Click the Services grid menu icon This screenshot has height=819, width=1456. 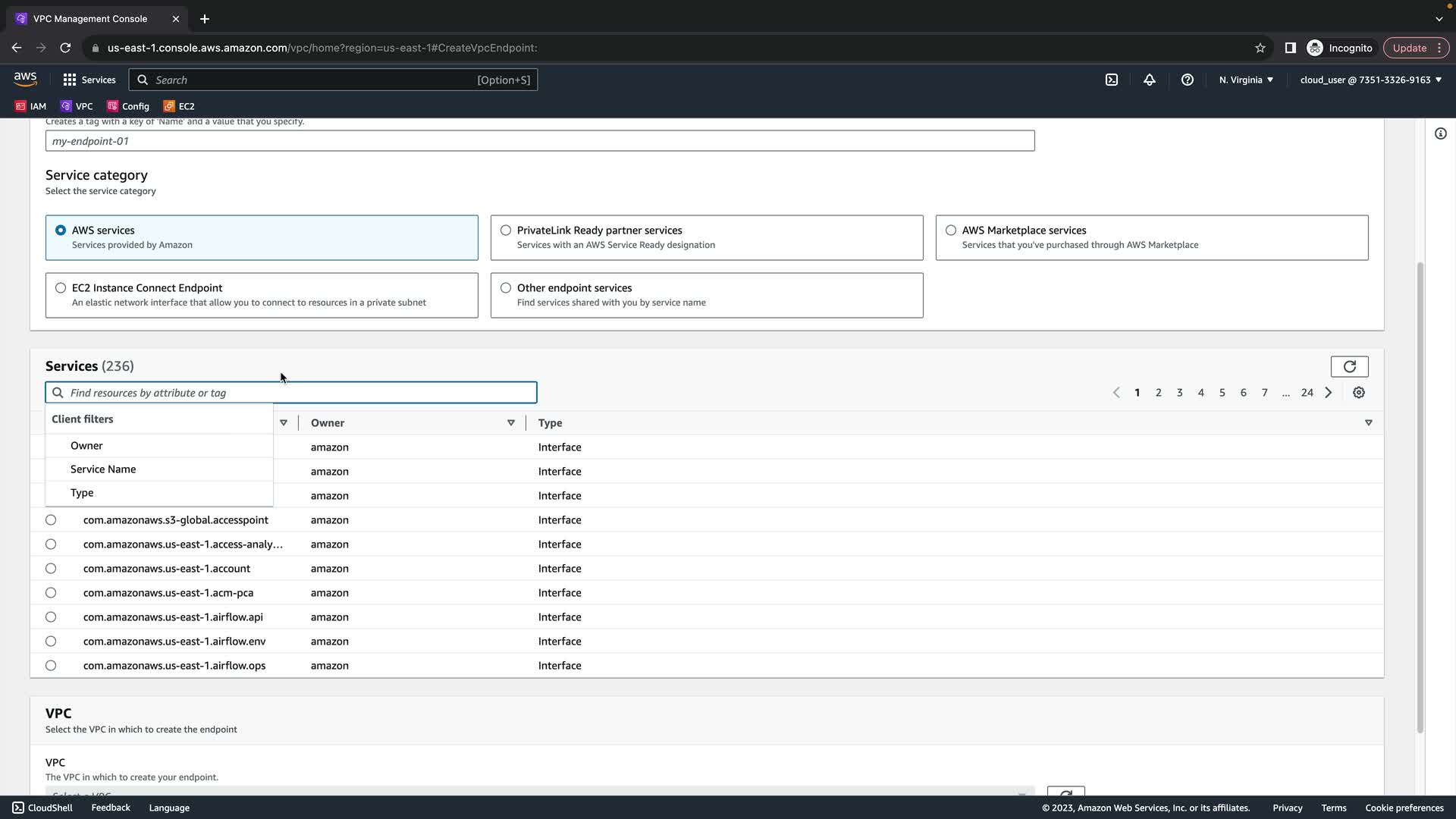tap(70, 80)
